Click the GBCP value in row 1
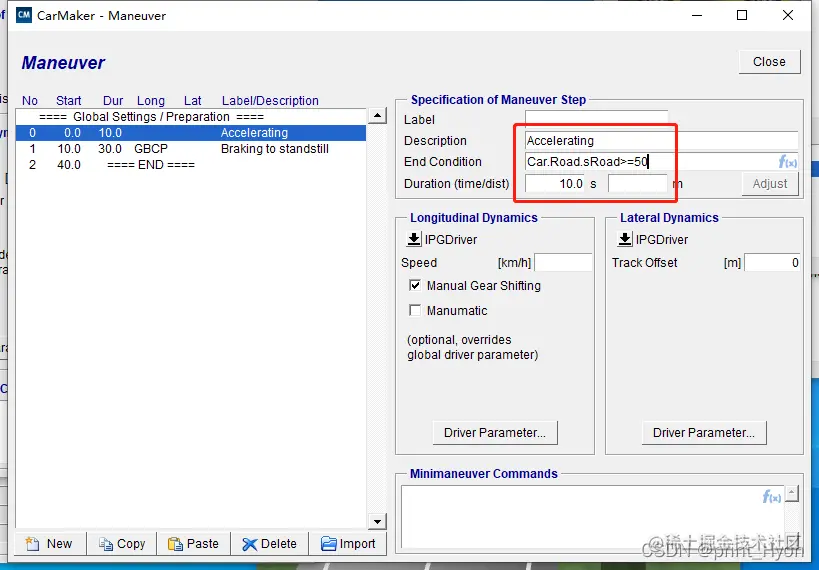Viewport: 819px width, 570px height. point(151,149)
